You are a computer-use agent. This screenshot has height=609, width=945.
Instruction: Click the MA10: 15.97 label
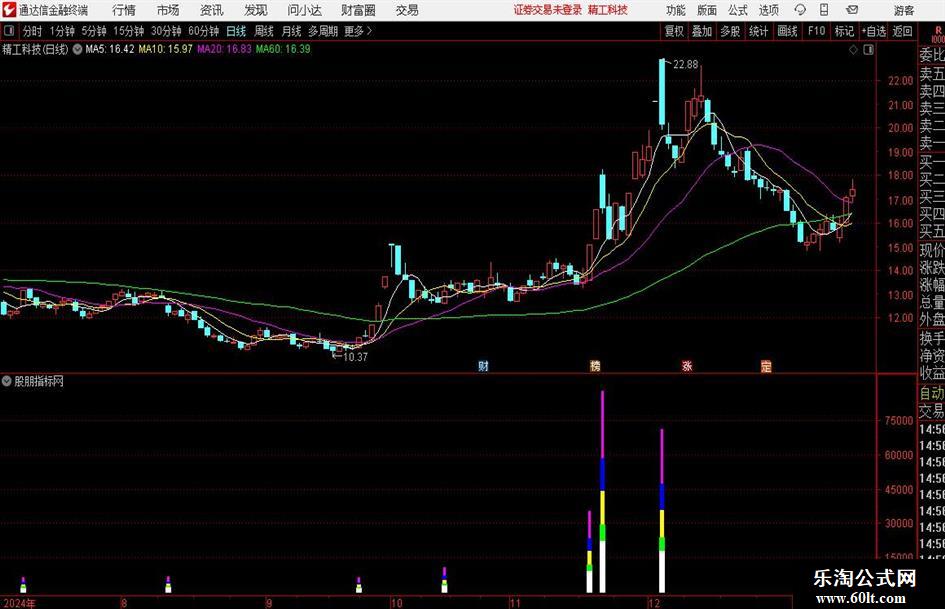166,49
